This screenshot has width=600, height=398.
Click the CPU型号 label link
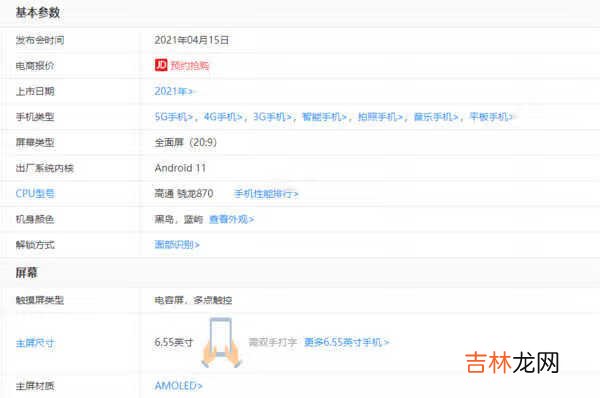point(35,194)
